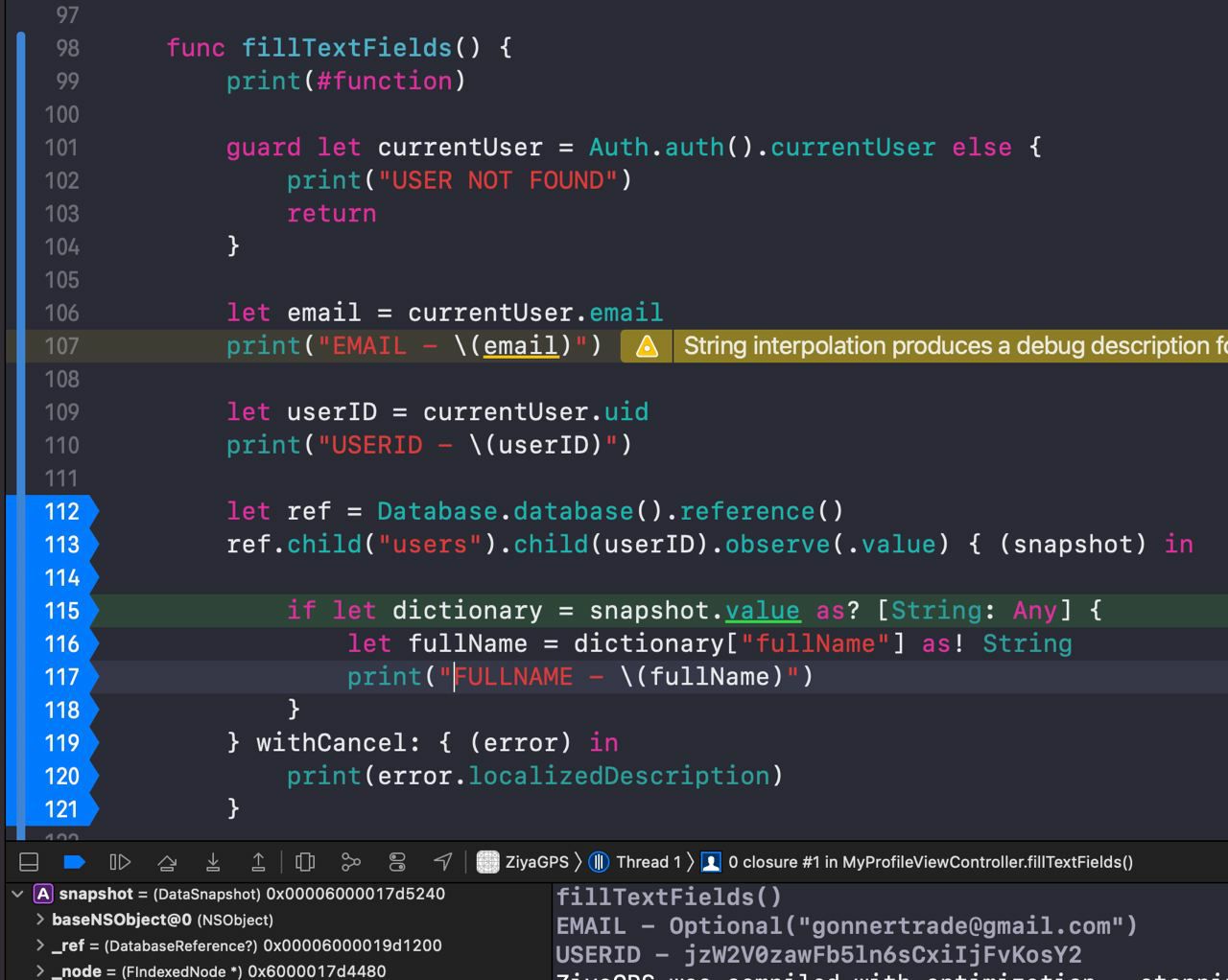Click the underlined 'value' property on line 115
The width and height of the screenshot is (1228, 980).
point(762,611)
